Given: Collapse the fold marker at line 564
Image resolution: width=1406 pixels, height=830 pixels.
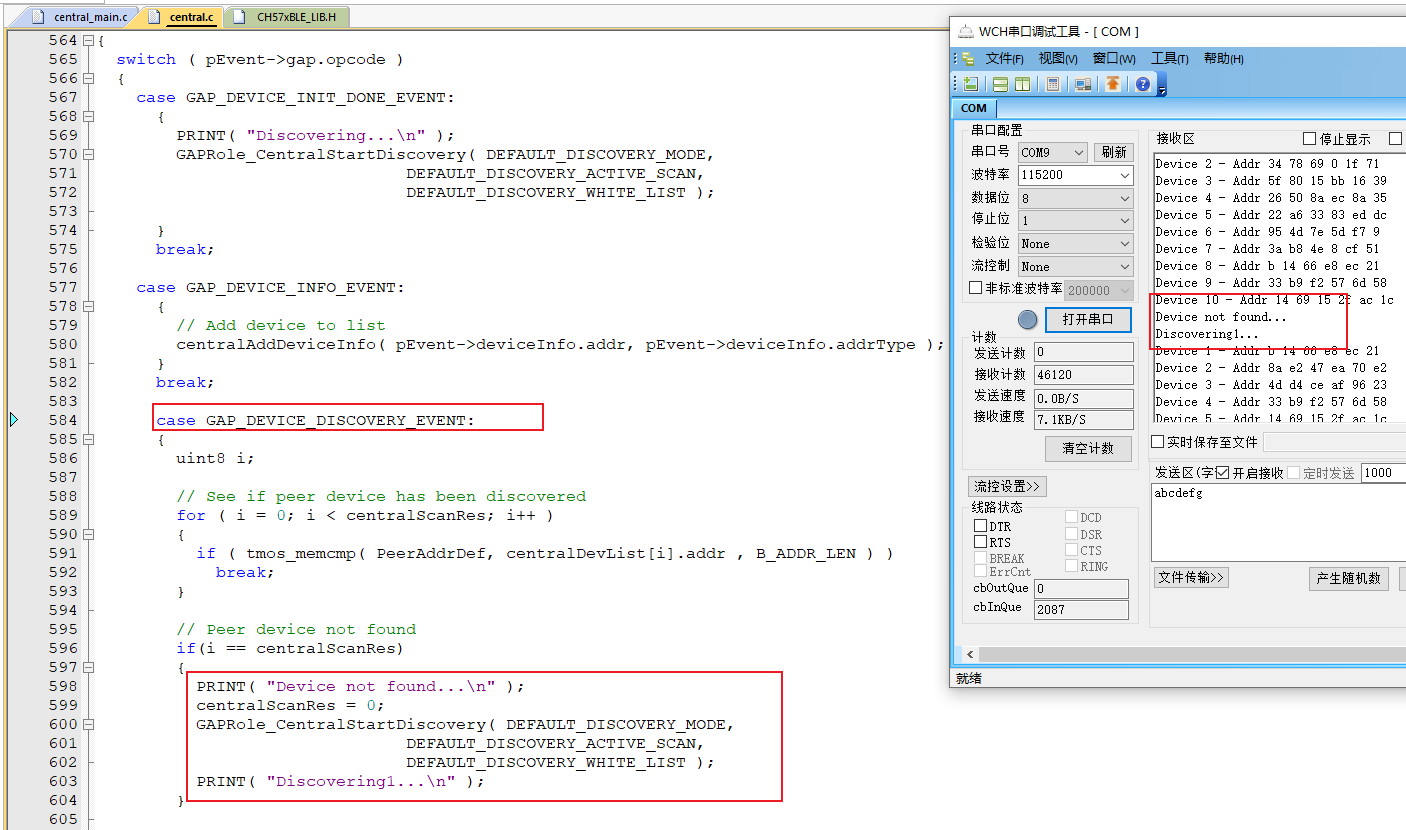Looking at the screenshot, I should 88,41.
